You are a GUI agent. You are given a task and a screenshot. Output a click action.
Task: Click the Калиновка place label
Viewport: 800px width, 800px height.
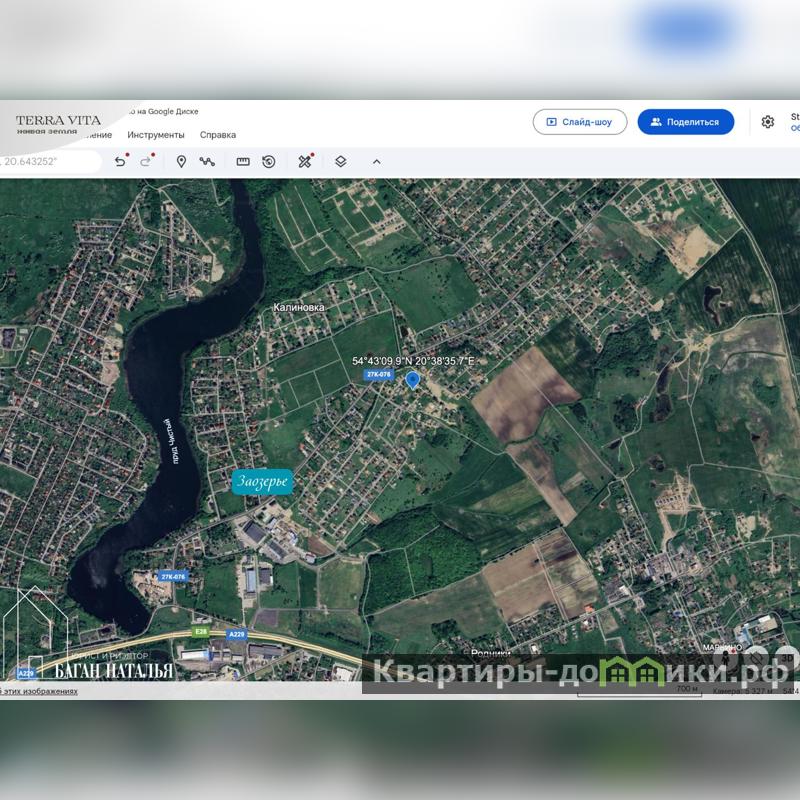pyautogui.click(x=299, y=308)
